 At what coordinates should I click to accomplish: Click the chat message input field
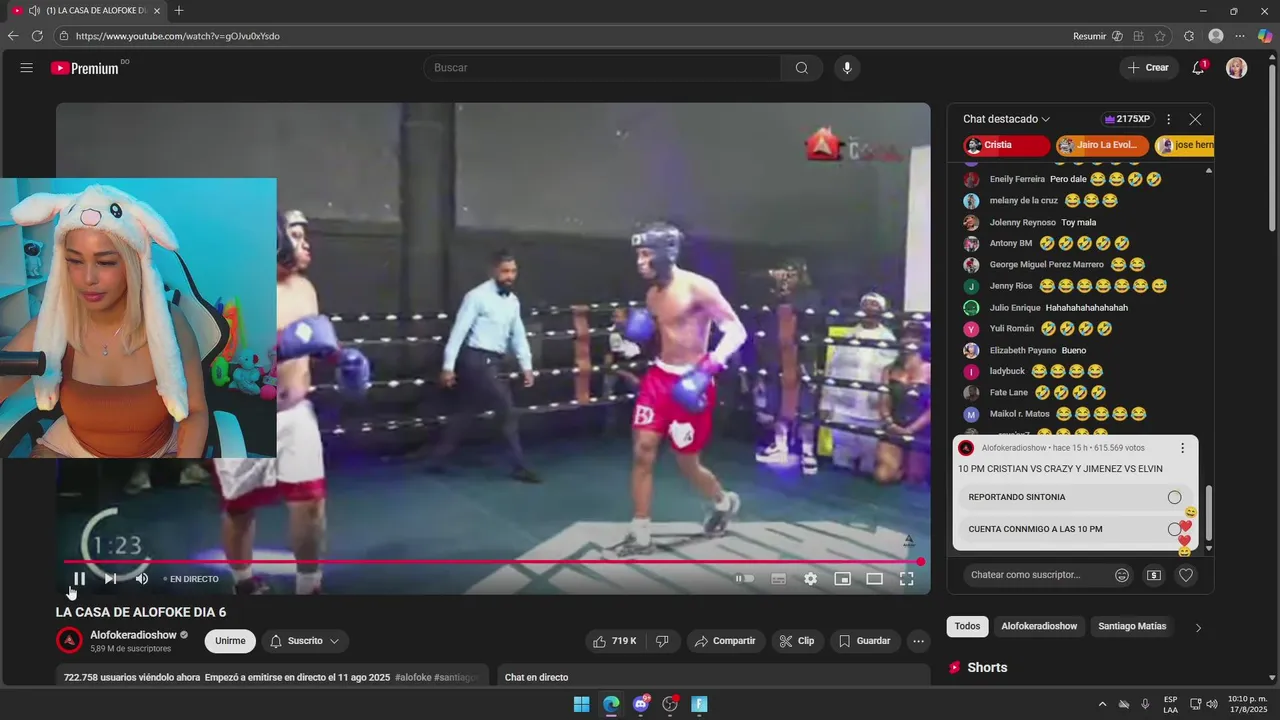1038,575
